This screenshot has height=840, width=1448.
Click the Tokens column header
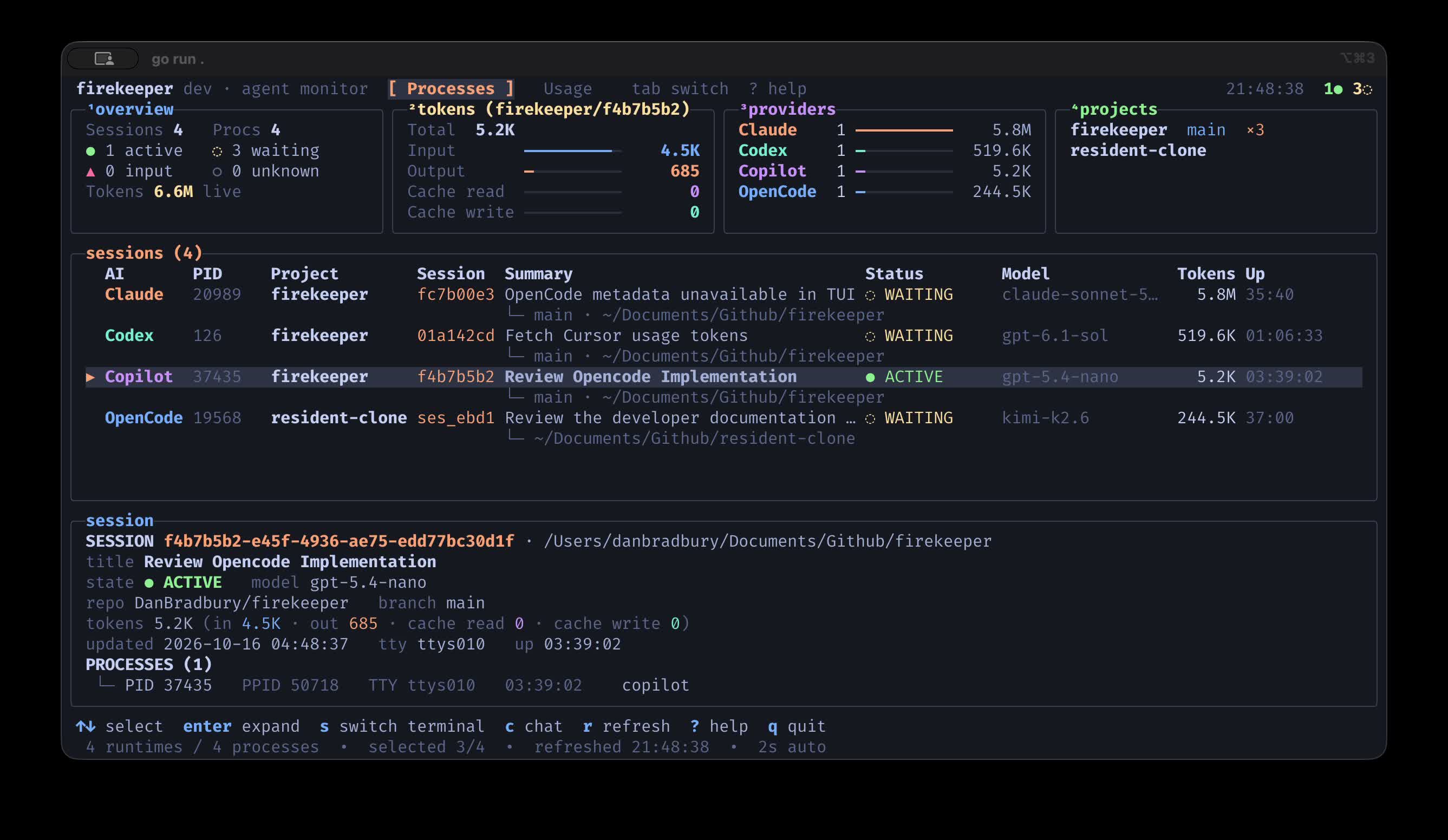tap(1205, 273)
